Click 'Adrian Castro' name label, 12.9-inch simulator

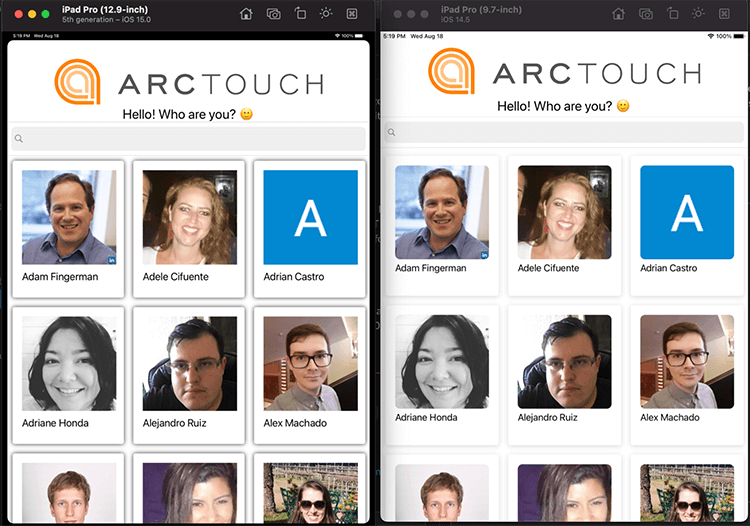[x=294, y=277]
